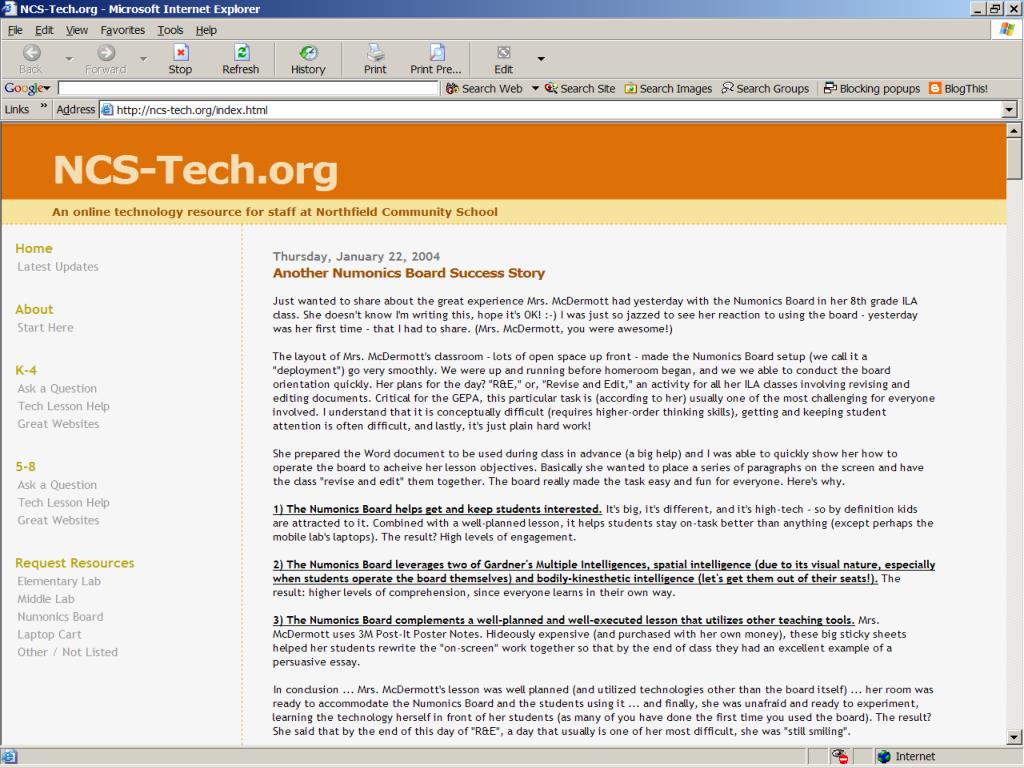This screenshot has width=1024, height=768.
Task: Click the vertical scrollbar thumb
Action: click(x=1014, y=157)
